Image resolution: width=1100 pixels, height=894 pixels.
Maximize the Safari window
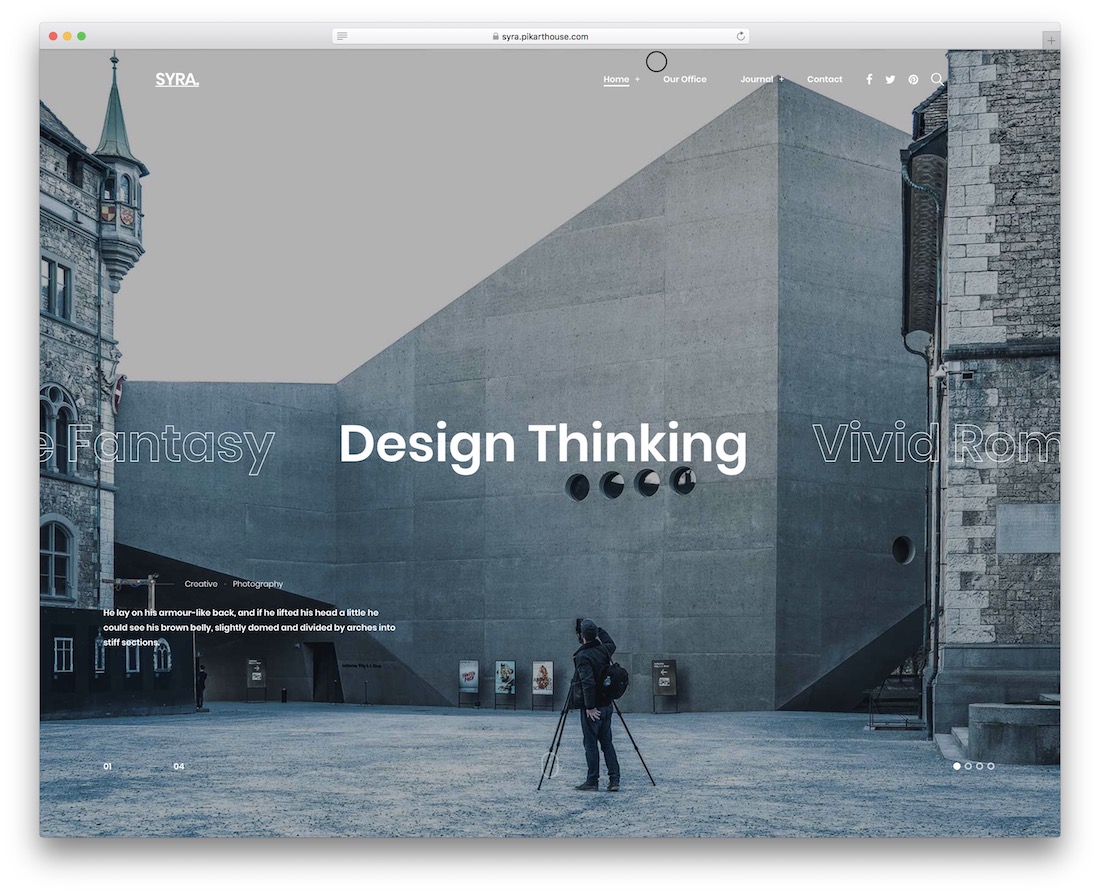(x=81, y=36)
